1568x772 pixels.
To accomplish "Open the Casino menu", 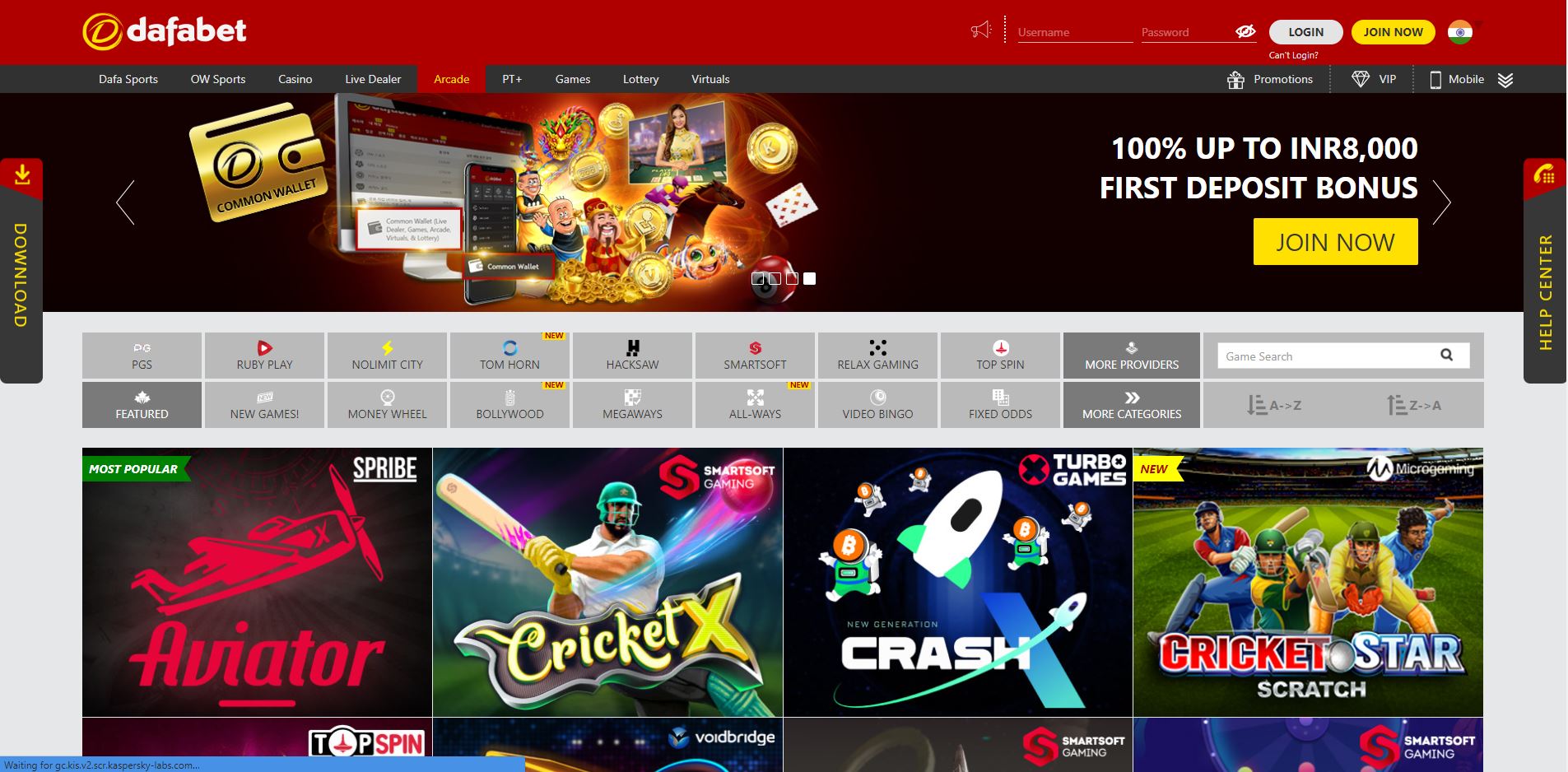I will click(x=295, y=79).
